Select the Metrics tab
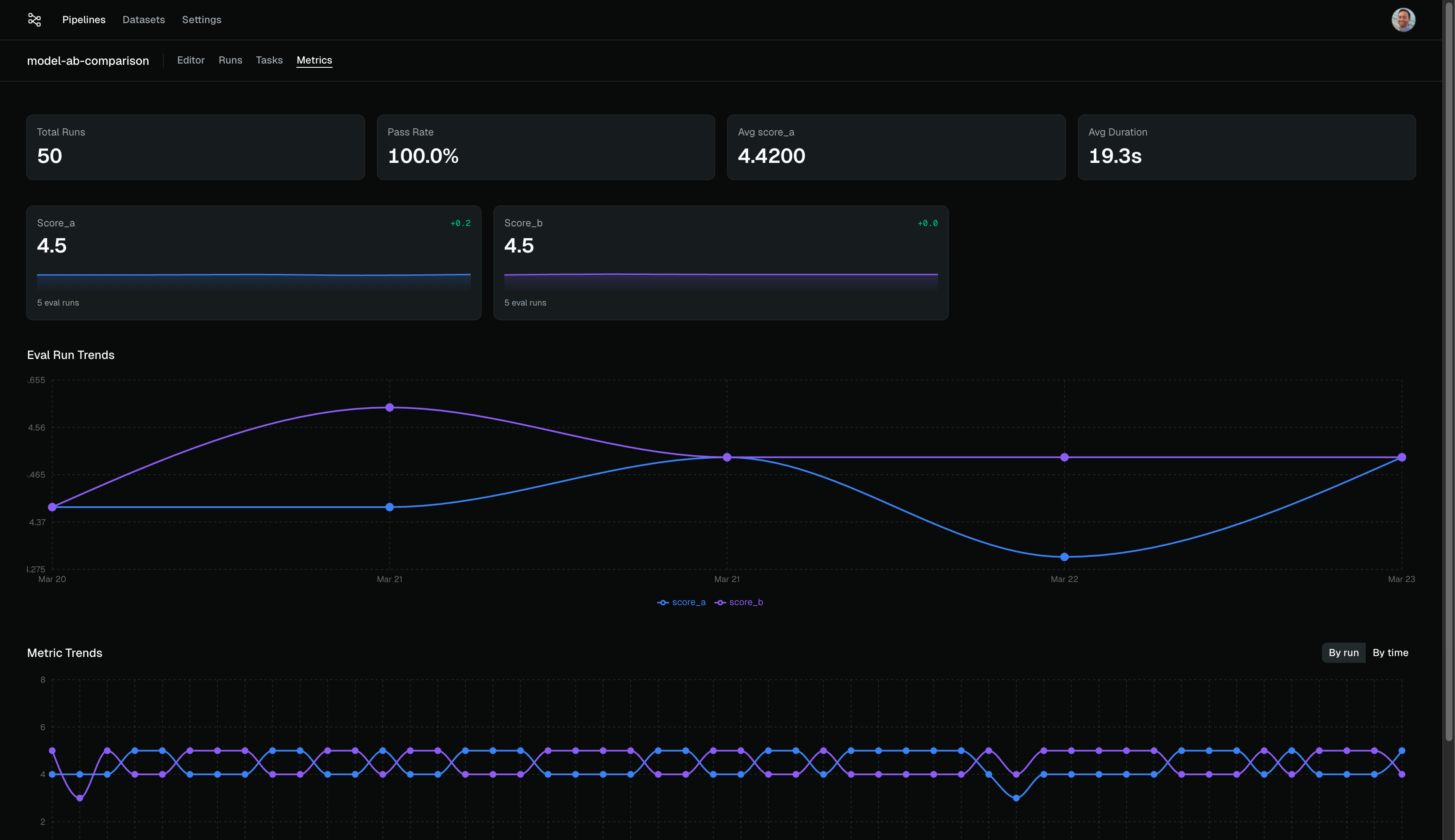The image size is (1455, 840). tap(314, 60)
